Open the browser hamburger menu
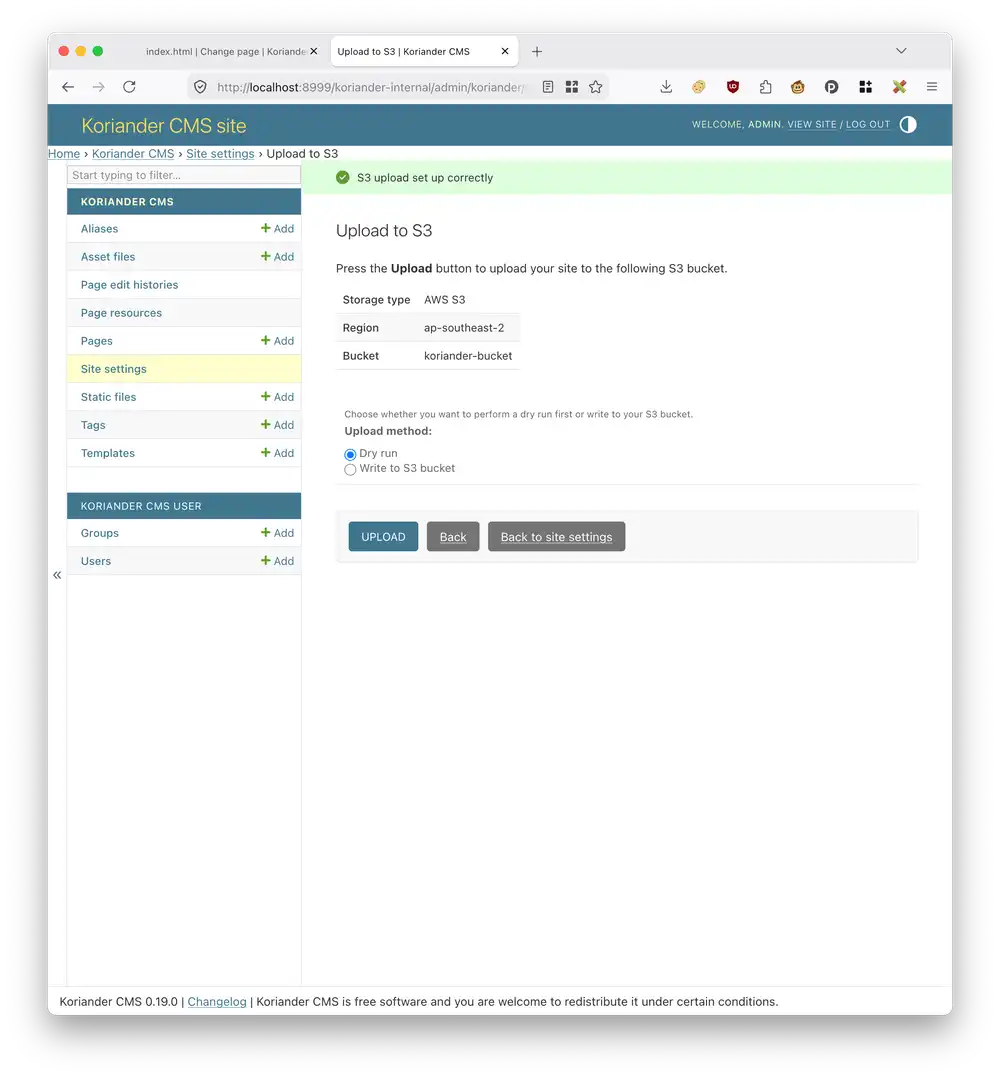Viewport: 1000px width, 1078px height. pos(932,87)
